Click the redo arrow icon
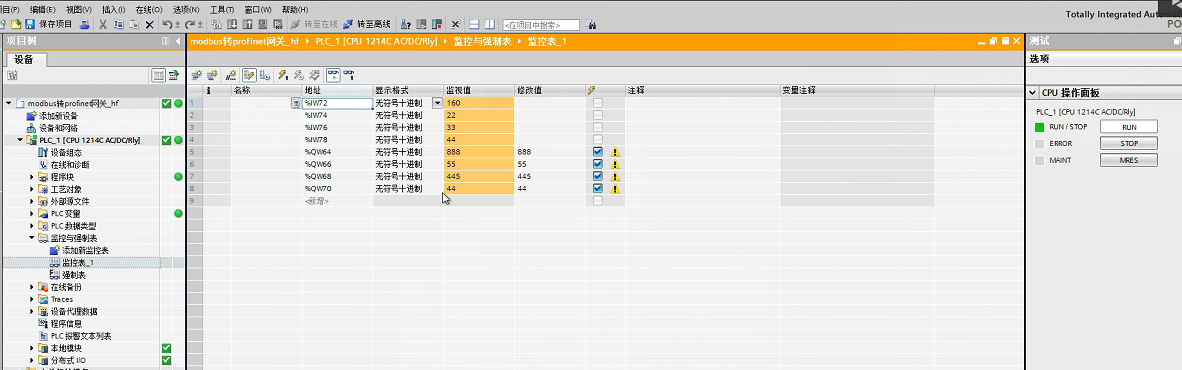Viewport: 1182px width, 370px height. (189, 24)
